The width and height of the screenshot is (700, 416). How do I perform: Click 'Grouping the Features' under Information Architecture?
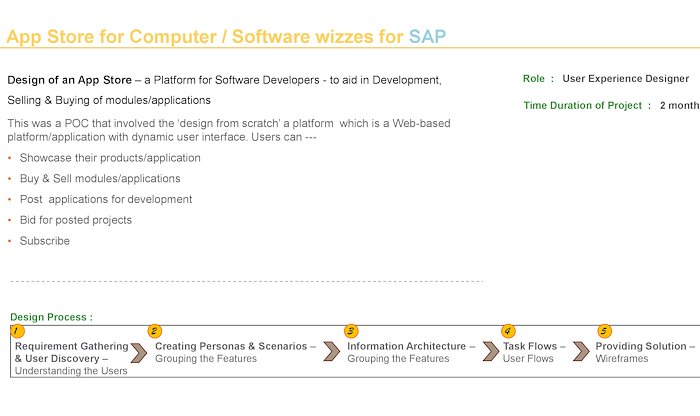click(x=398, y=358)
